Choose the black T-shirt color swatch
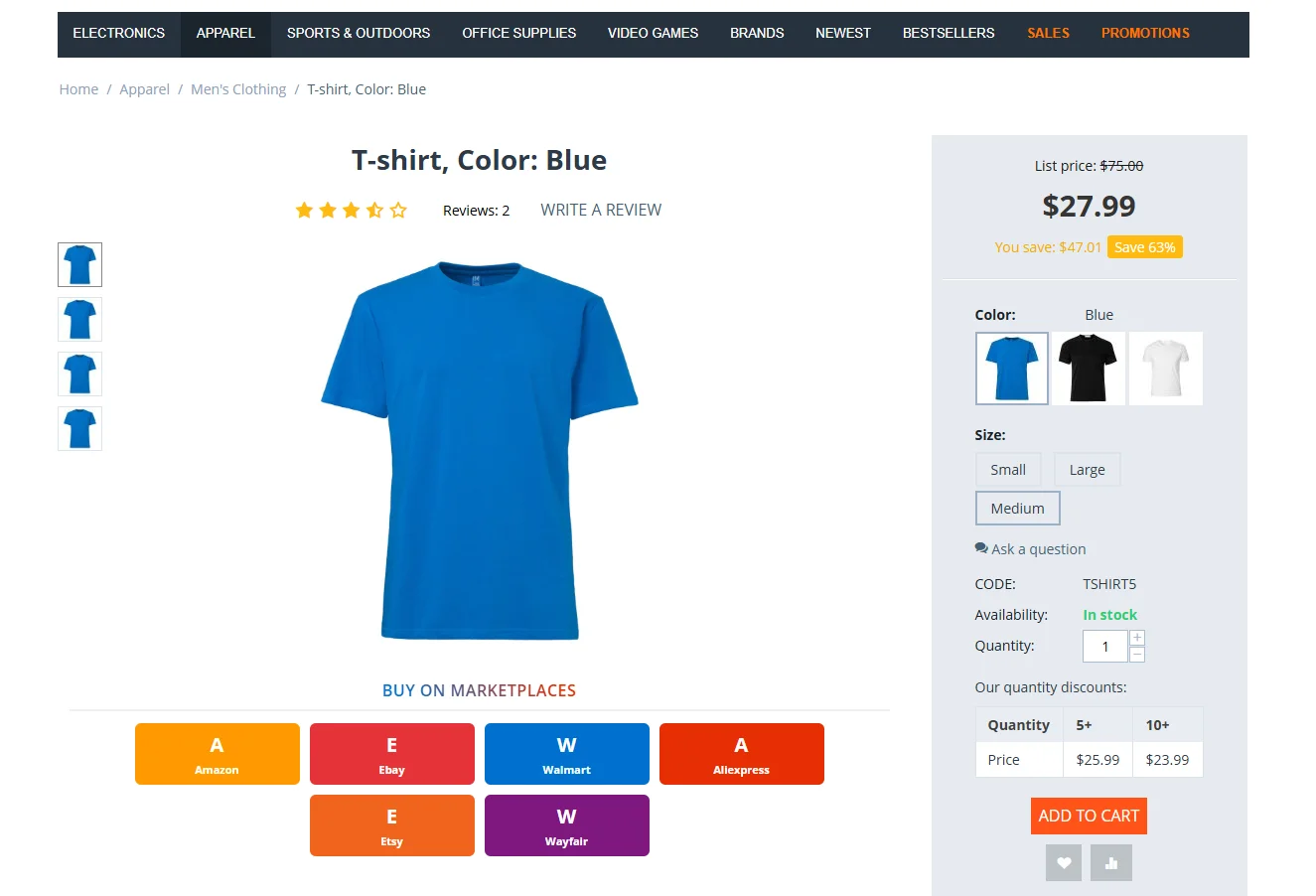 pos(1088,369)
